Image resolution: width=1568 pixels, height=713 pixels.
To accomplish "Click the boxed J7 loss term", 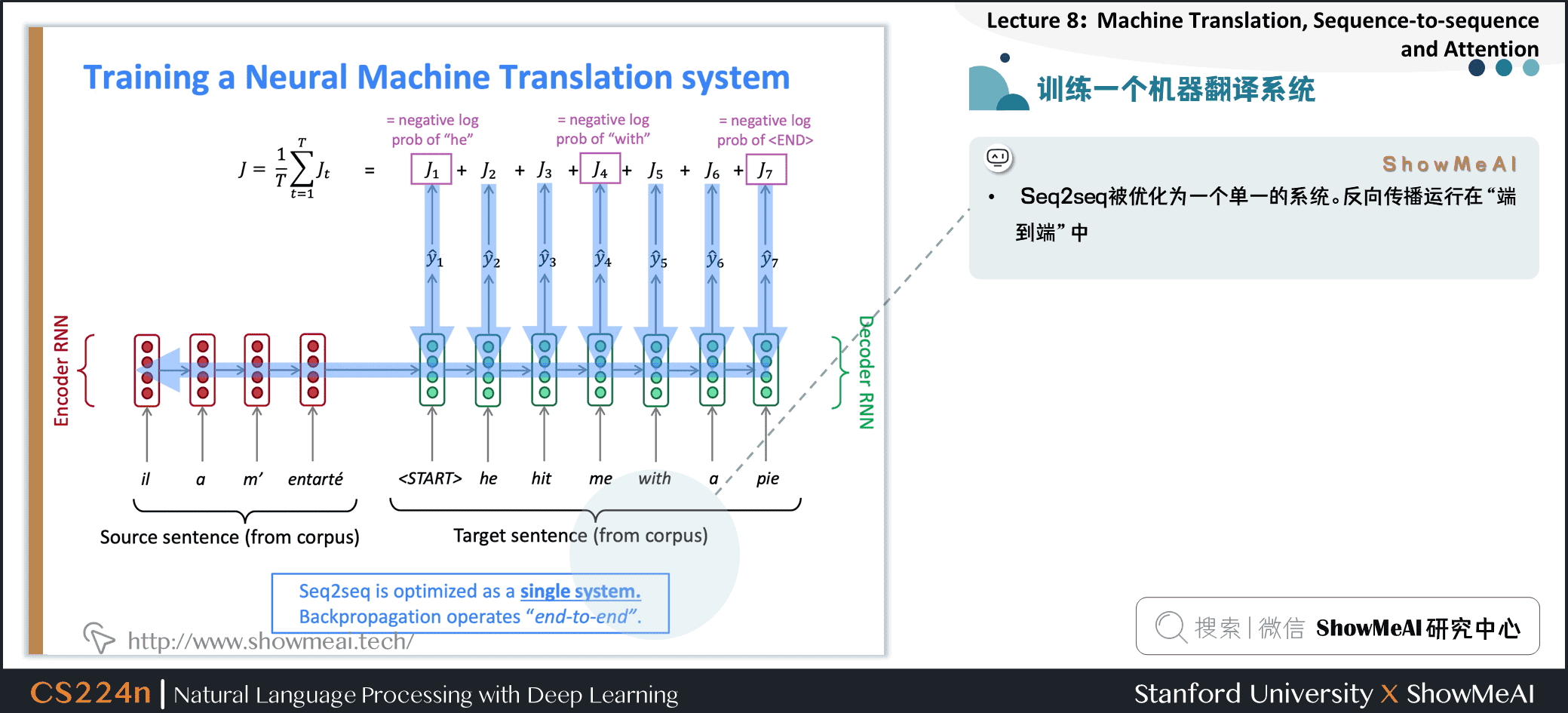I will pyautogui.click(x=766, y=169).
